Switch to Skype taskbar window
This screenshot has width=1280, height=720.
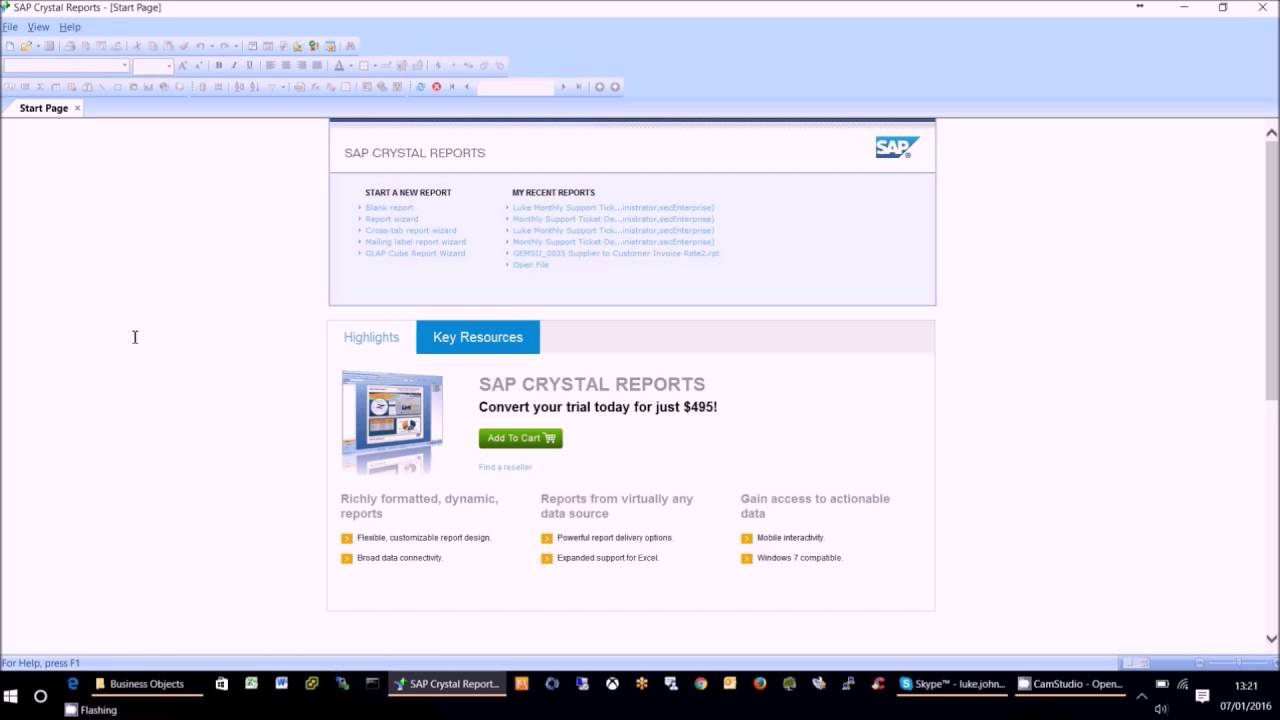click(x=953, y=684)
